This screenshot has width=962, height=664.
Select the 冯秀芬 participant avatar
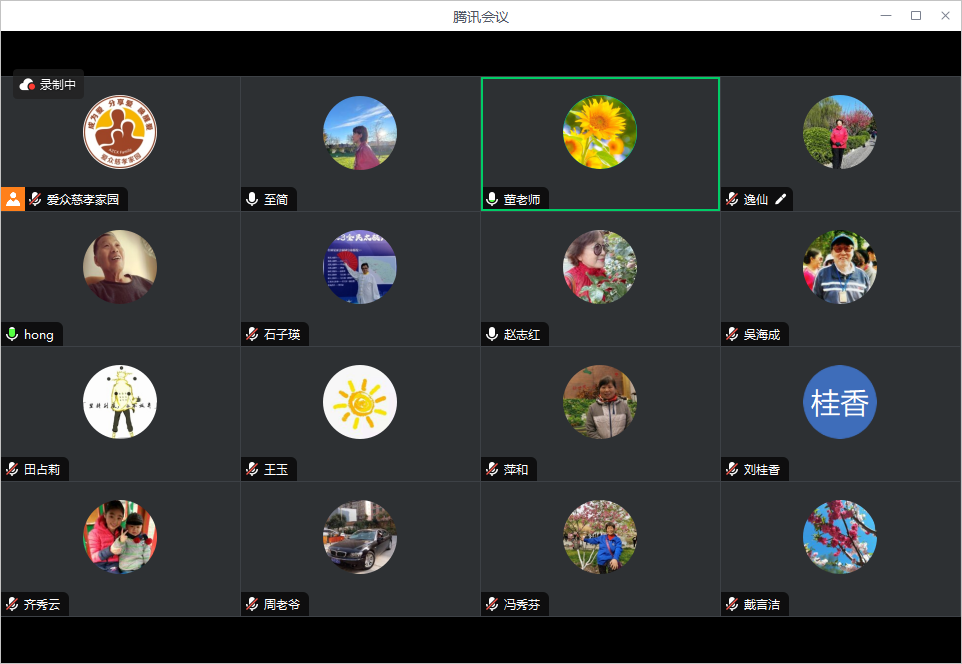click(600, 537)
